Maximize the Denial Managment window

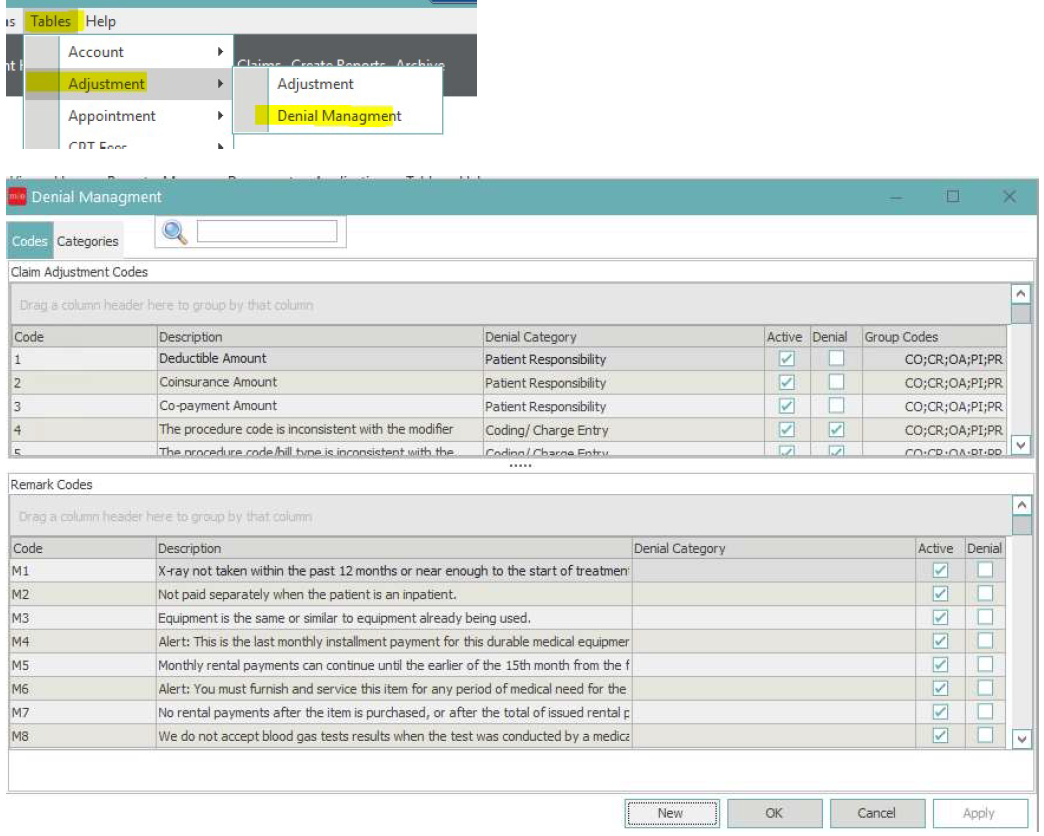[x=953, y=197]
